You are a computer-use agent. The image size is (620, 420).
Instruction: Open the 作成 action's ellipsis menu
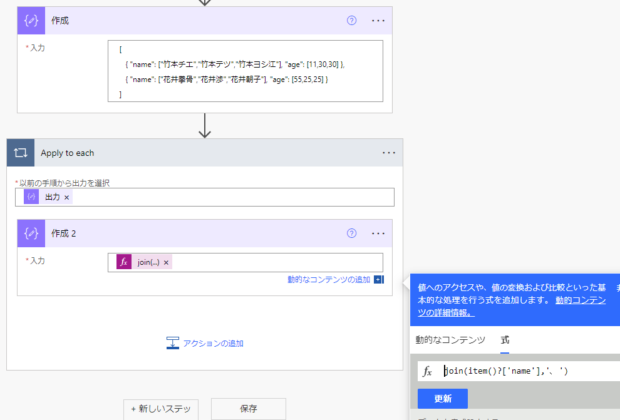pyautogui.click(x=378, y=21)
